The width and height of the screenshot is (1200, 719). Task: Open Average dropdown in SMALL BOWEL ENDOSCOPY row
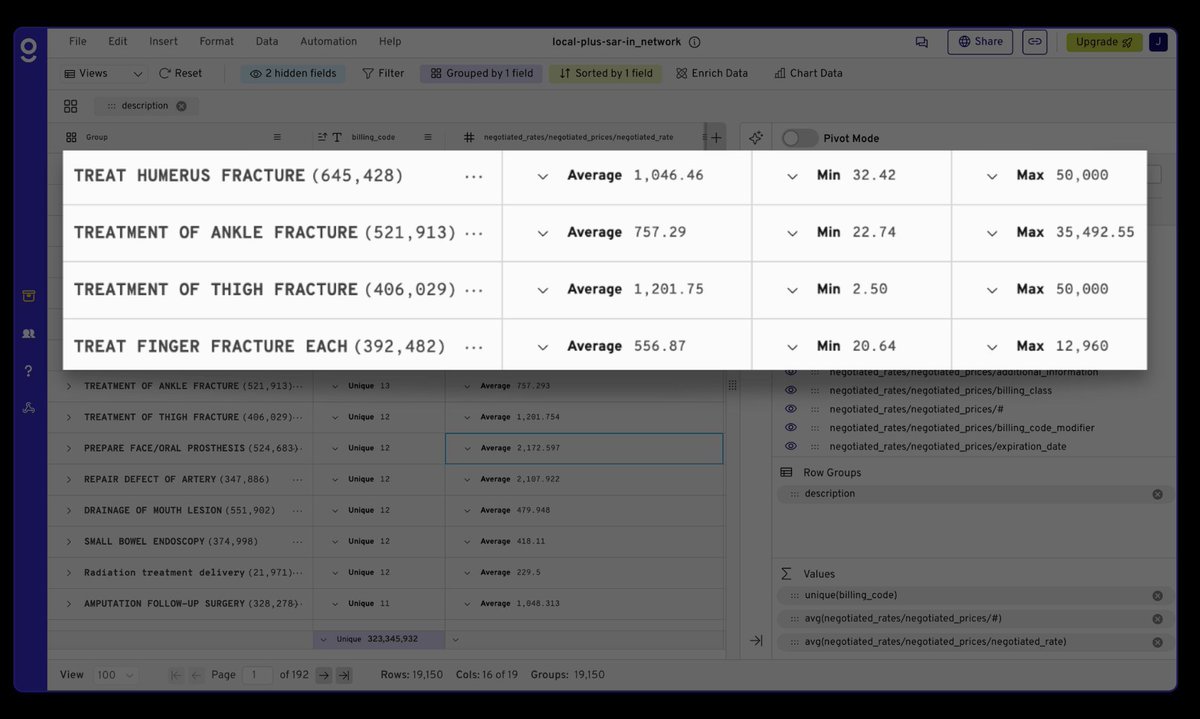pos(467,542)
